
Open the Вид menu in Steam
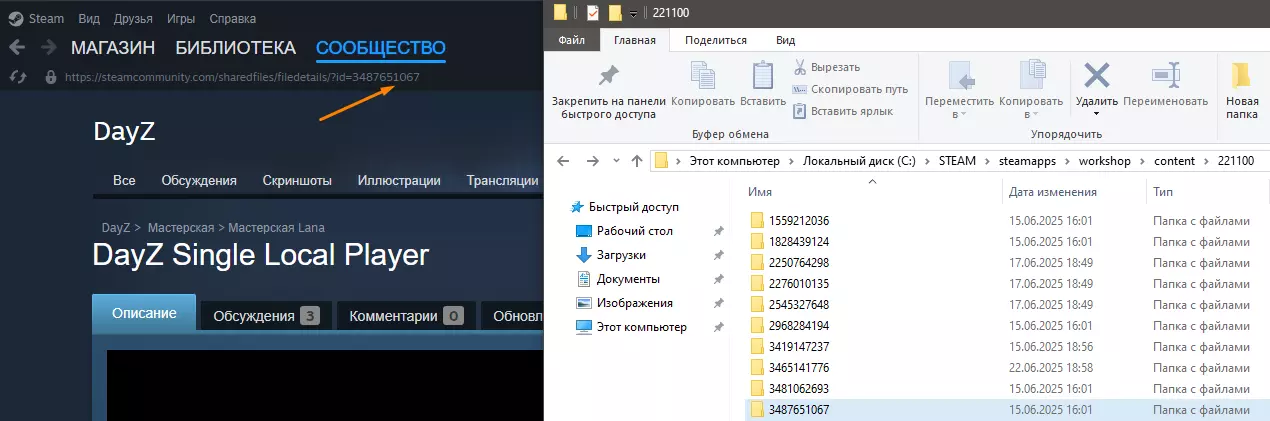pos(88,18)
